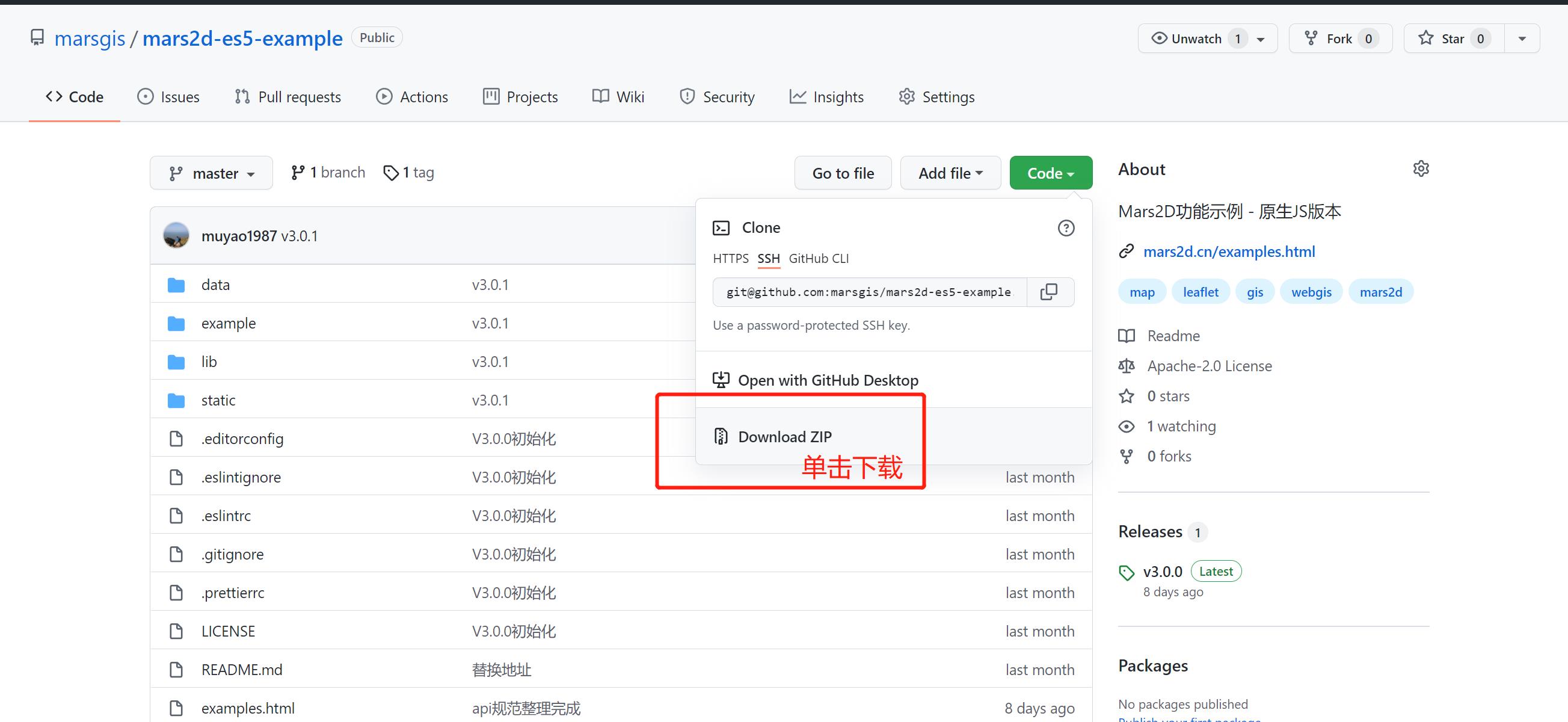Expand the master branch dropdown
Image resolution: width=1568 pixels, height=722 pixels.
(x=211, y=173)
